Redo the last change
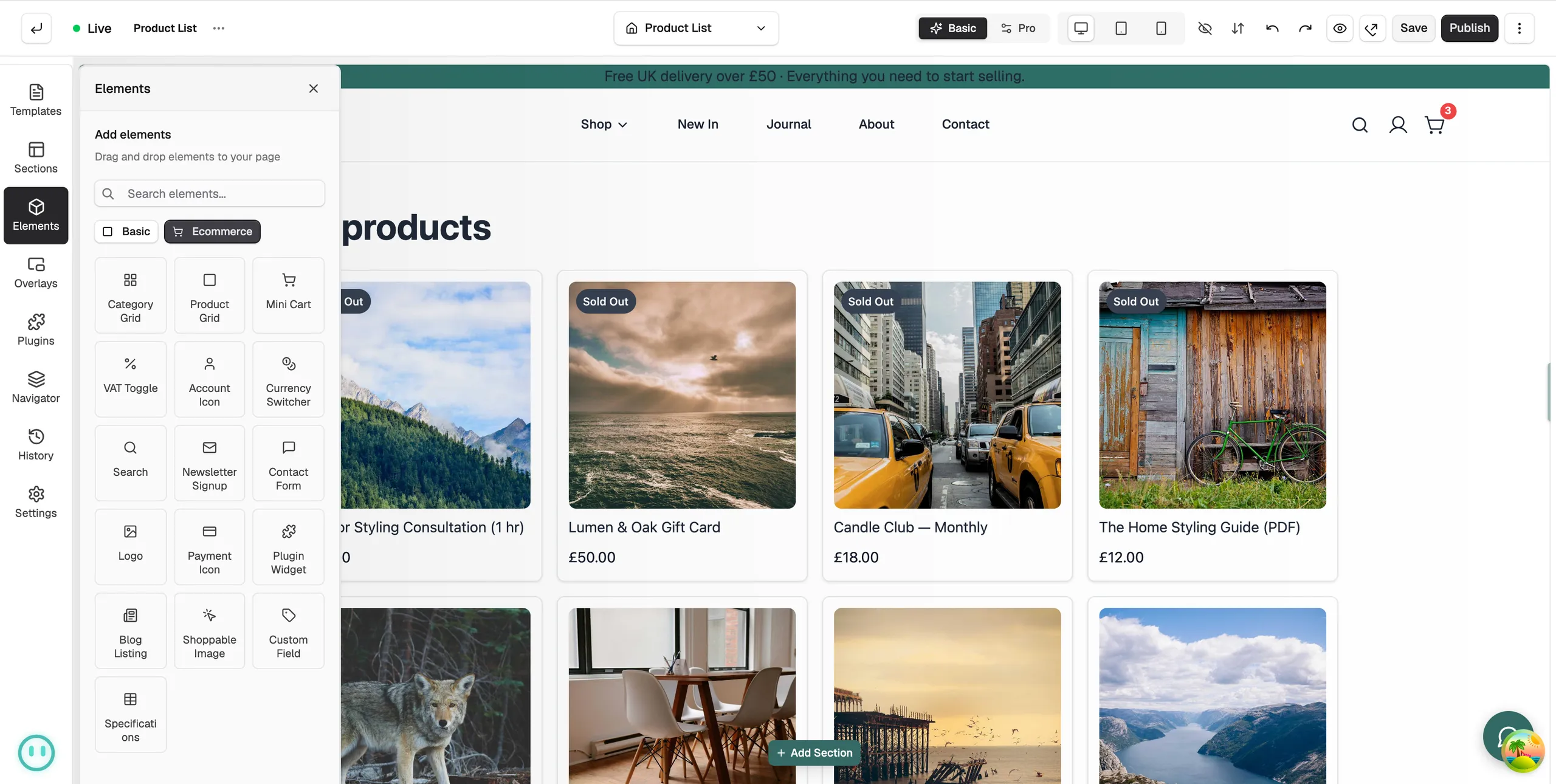The image size is (1556, 784). pos(1305,28)
